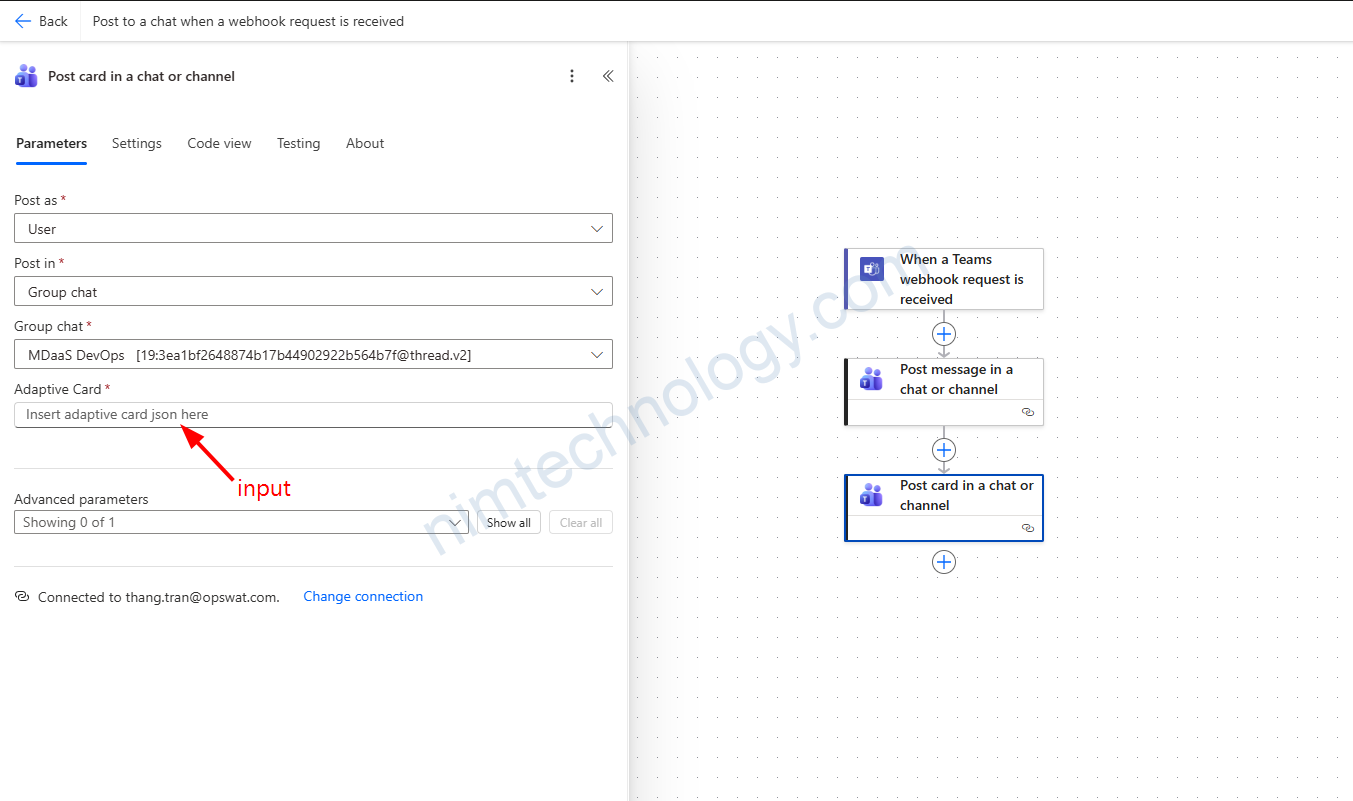This screenshot has height=801, width=1353.
Task: Click the Show all button
Action: (509, 522)
